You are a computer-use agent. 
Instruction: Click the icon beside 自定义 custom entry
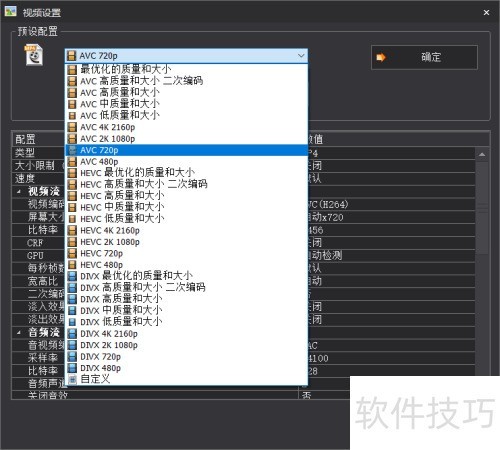point(72,379)
